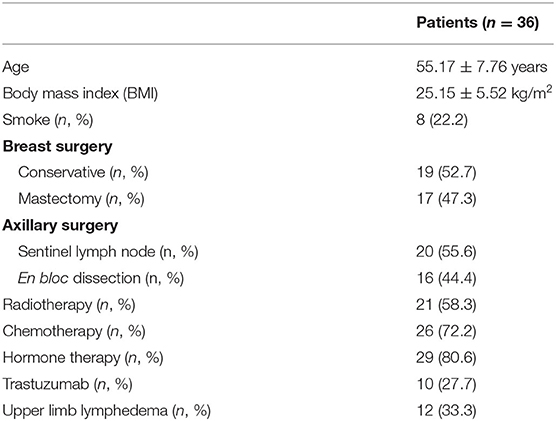The width and height of the screenshot is (556, 421).
Task: Click the Hormone therapy value 29 (80.6)
Action: (446, 358)
